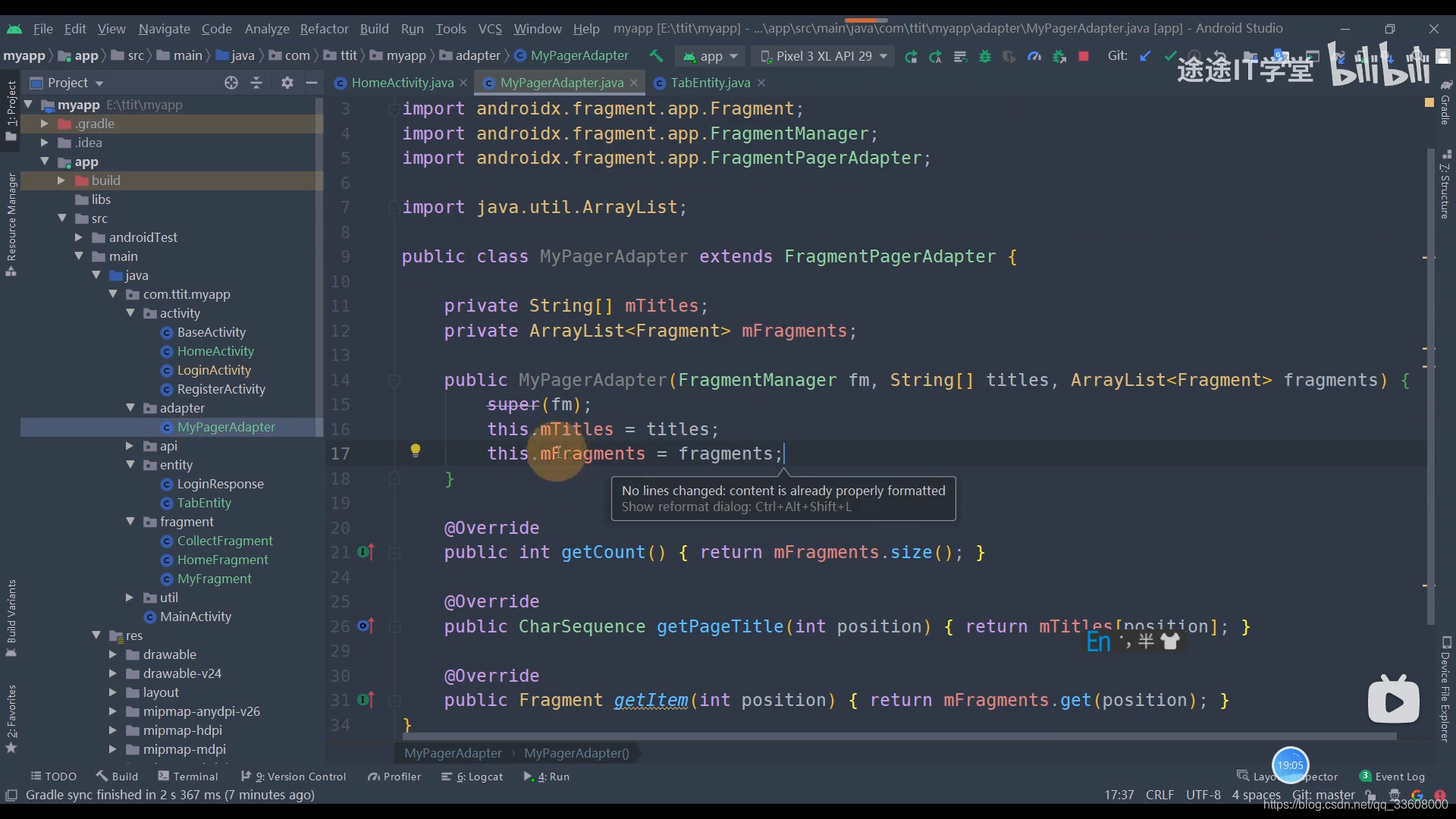Image resolution: width=1456 pixels, height=819 pixels.
Task: Click the Profile app gauge icon
Action: [1034, 56]
